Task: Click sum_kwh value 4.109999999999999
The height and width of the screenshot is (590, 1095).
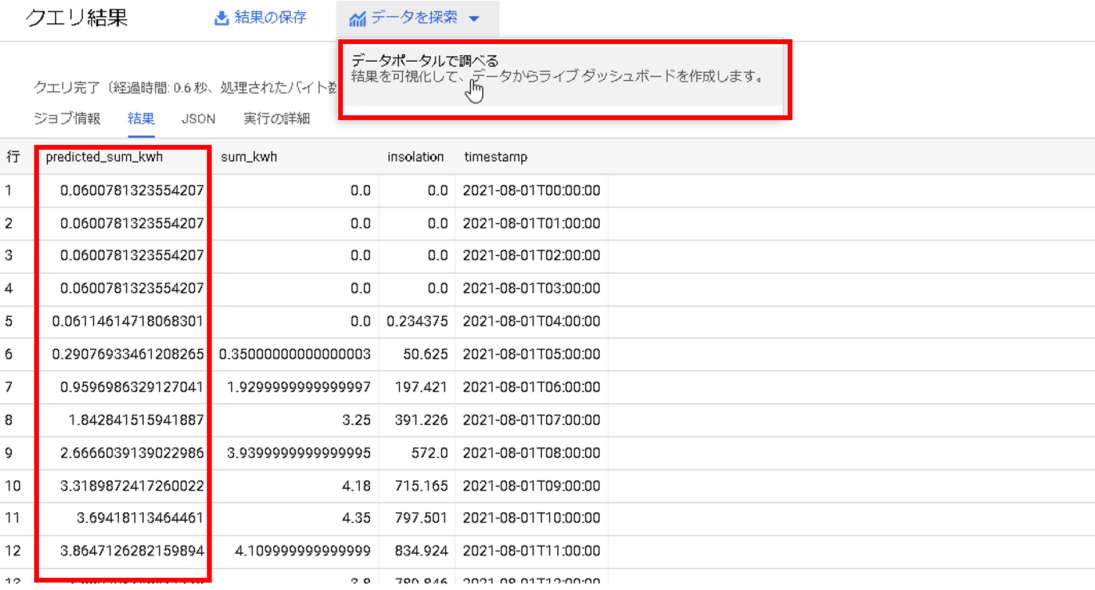Action: click(303, 551)
